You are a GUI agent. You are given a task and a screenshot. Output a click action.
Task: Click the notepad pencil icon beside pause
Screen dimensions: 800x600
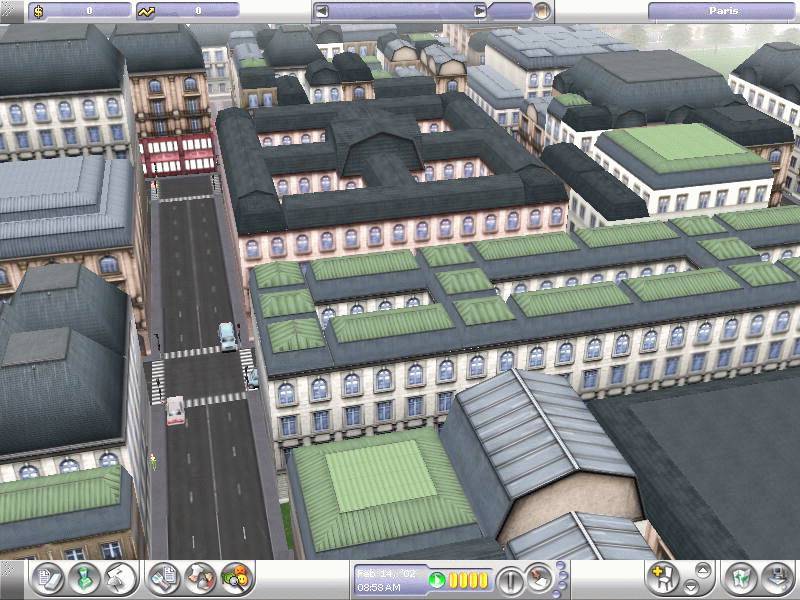539,579
